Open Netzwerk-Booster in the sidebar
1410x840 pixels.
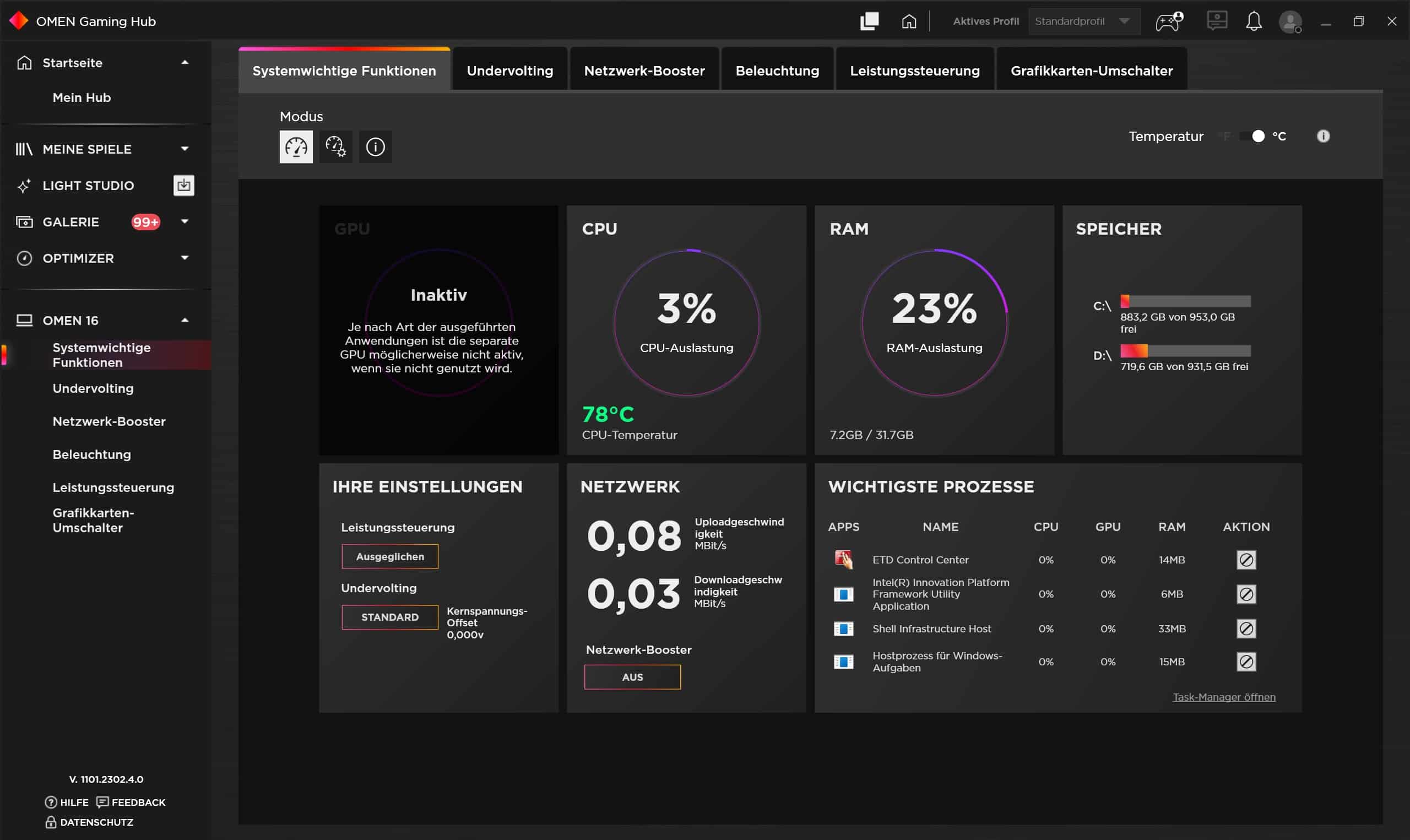(109, 421)
